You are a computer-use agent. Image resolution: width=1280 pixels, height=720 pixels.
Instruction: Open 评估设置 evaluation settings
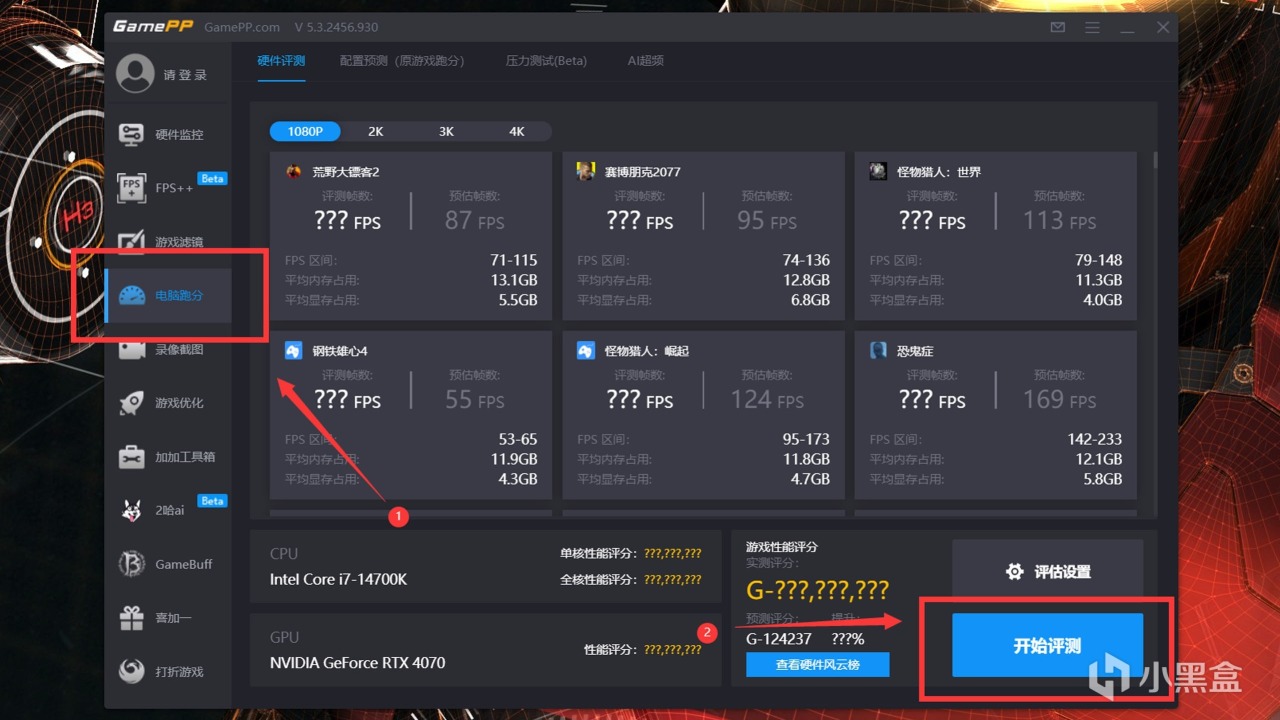click(1047, 572)
